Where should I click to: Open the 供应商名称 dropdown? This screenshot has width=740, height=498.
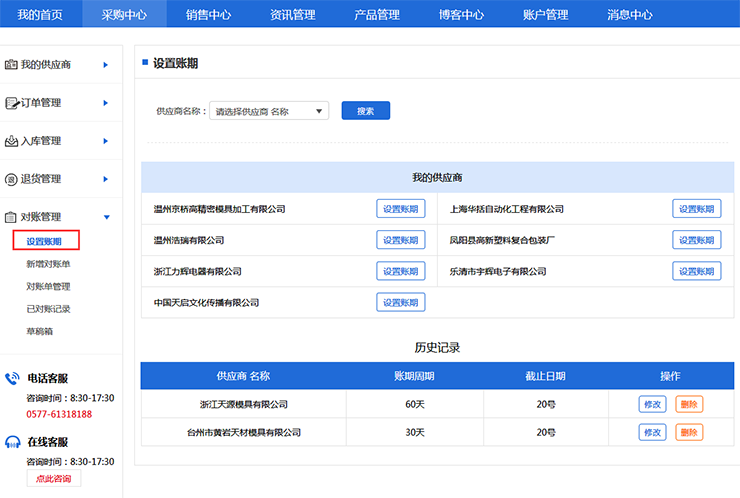pos(269,111)
